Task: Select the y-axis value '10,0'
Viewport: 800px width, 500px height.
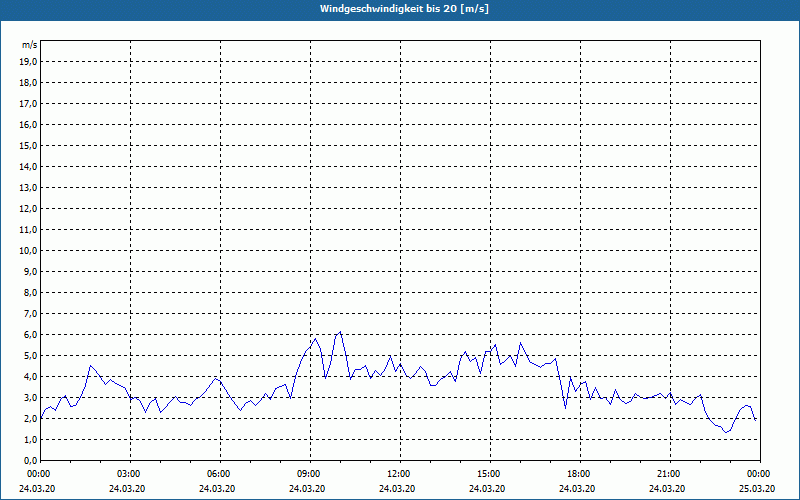Action: 28,251
